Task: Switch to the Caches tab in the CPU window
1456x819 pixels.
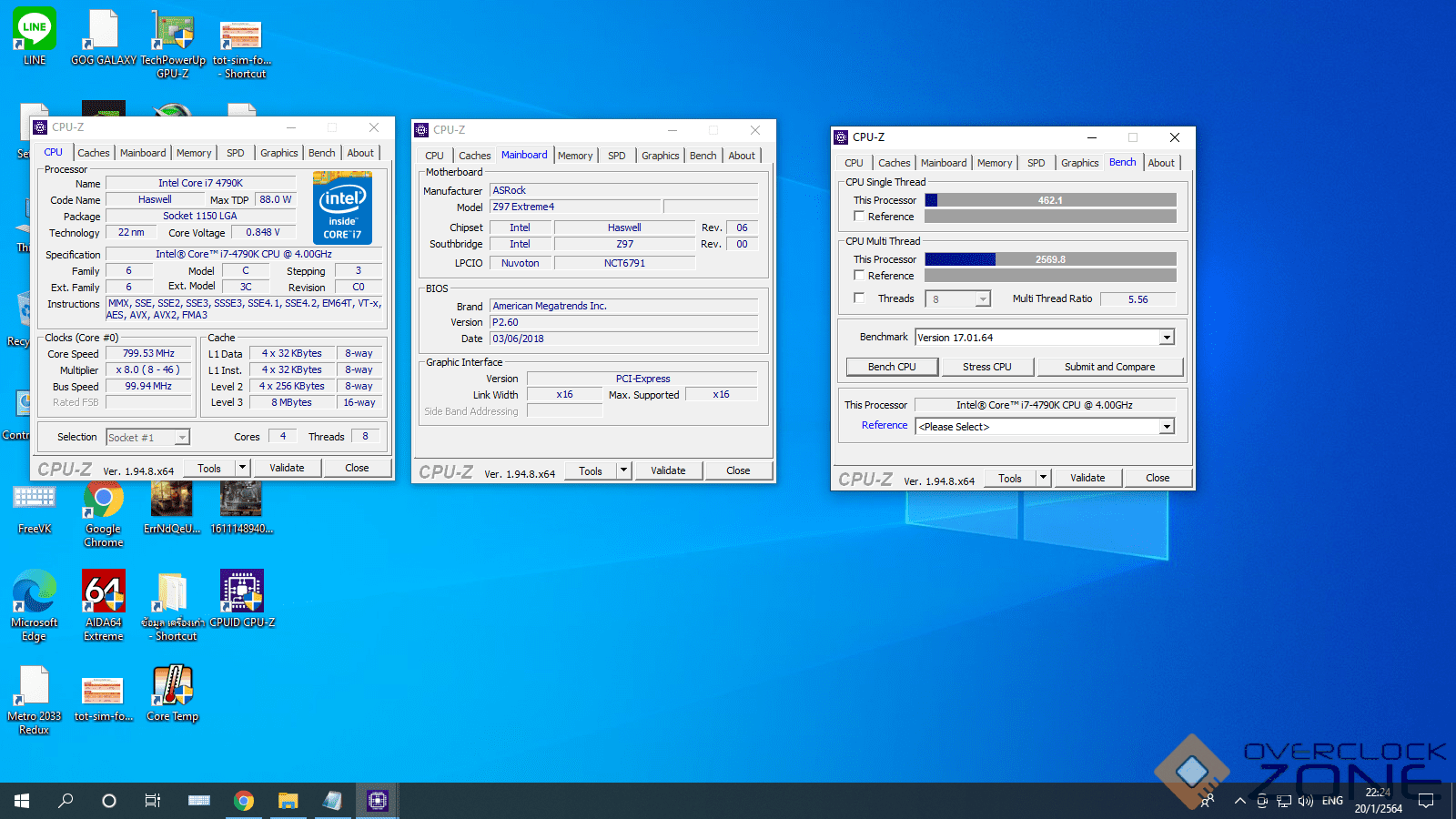Action: pos(93,153)
